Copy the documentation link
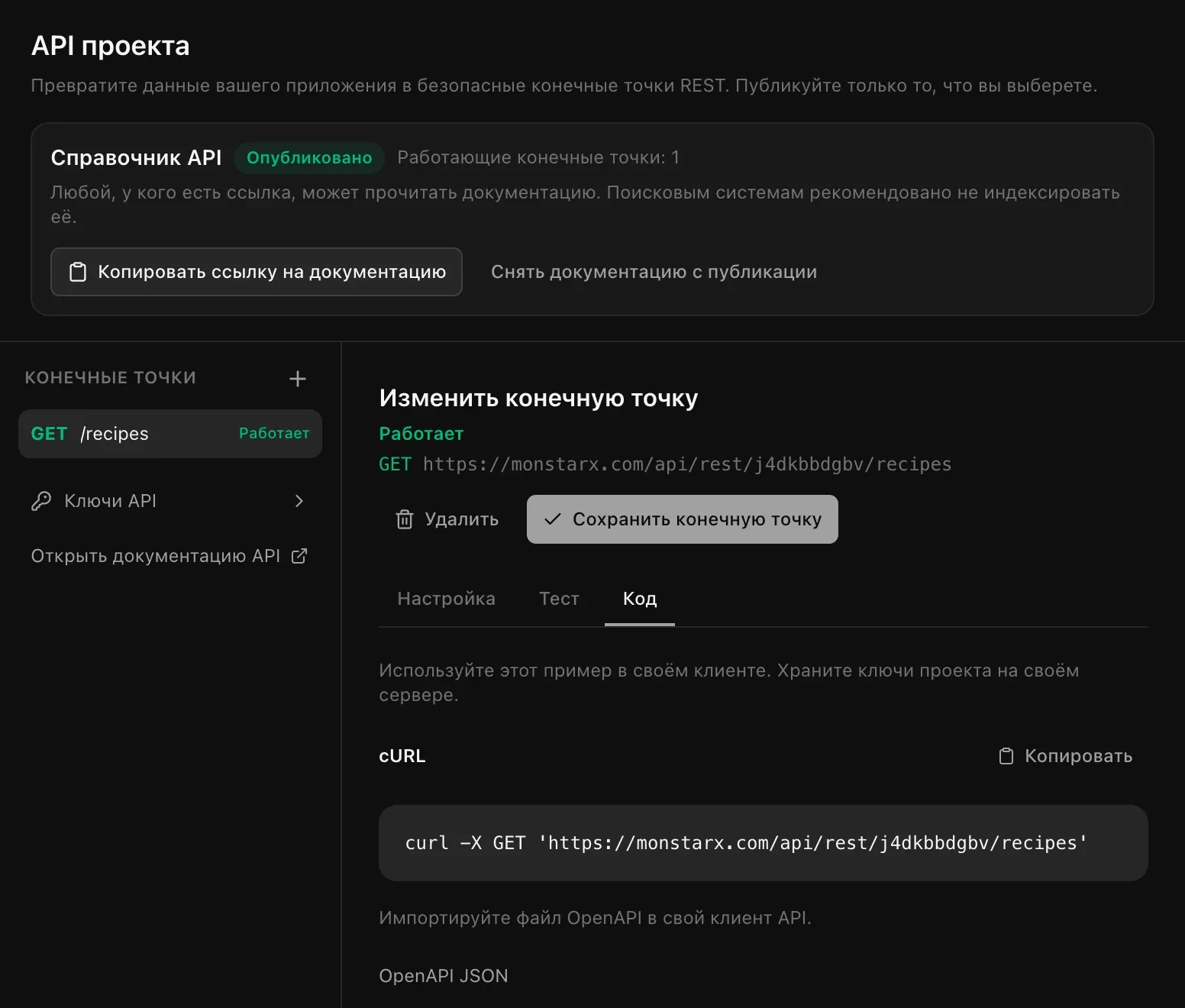This screenshot has height=1008, width=1185. point(257,272)
